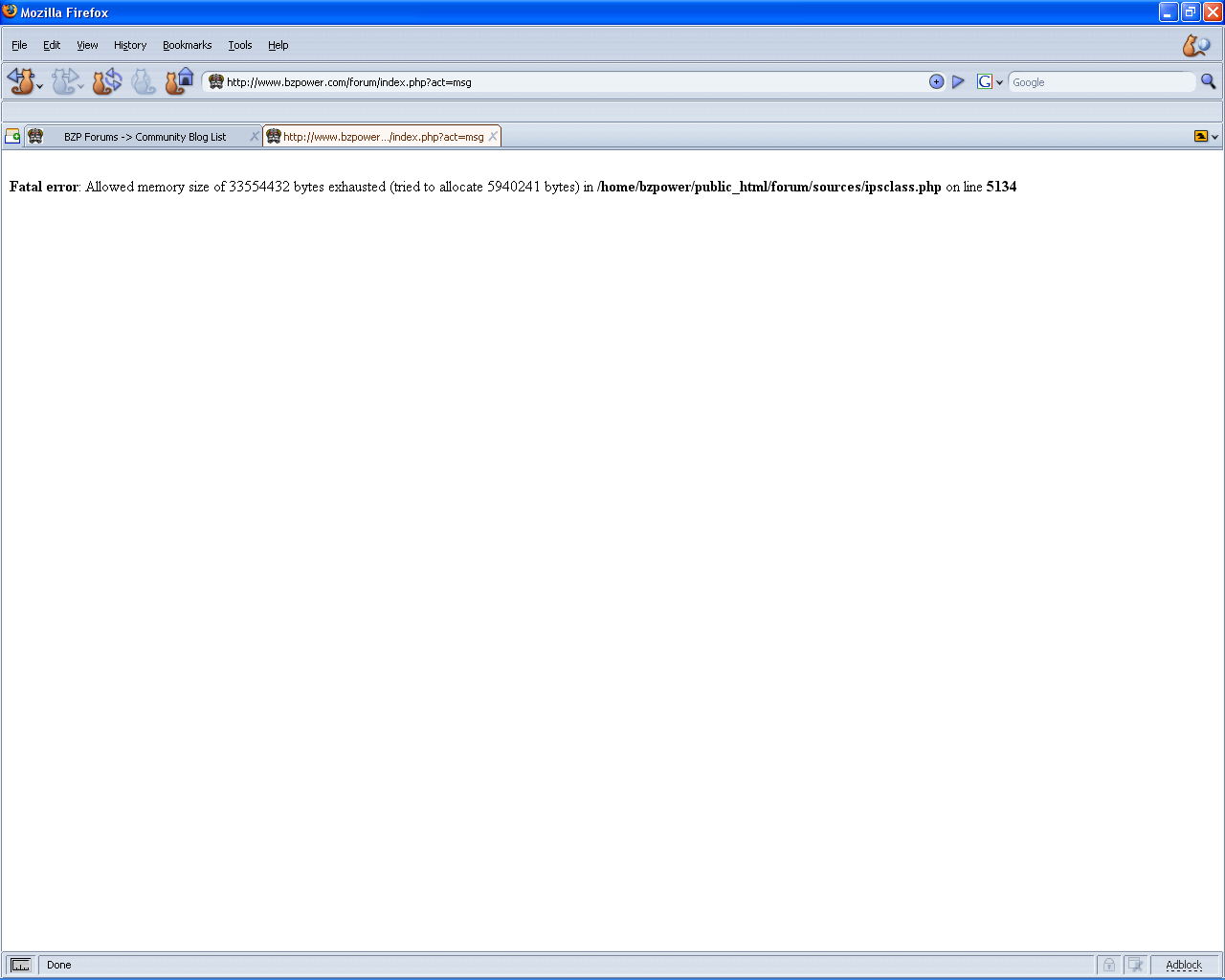Click the new tab icon left of the tabs
1225x980 pixels.
(12, 136)
